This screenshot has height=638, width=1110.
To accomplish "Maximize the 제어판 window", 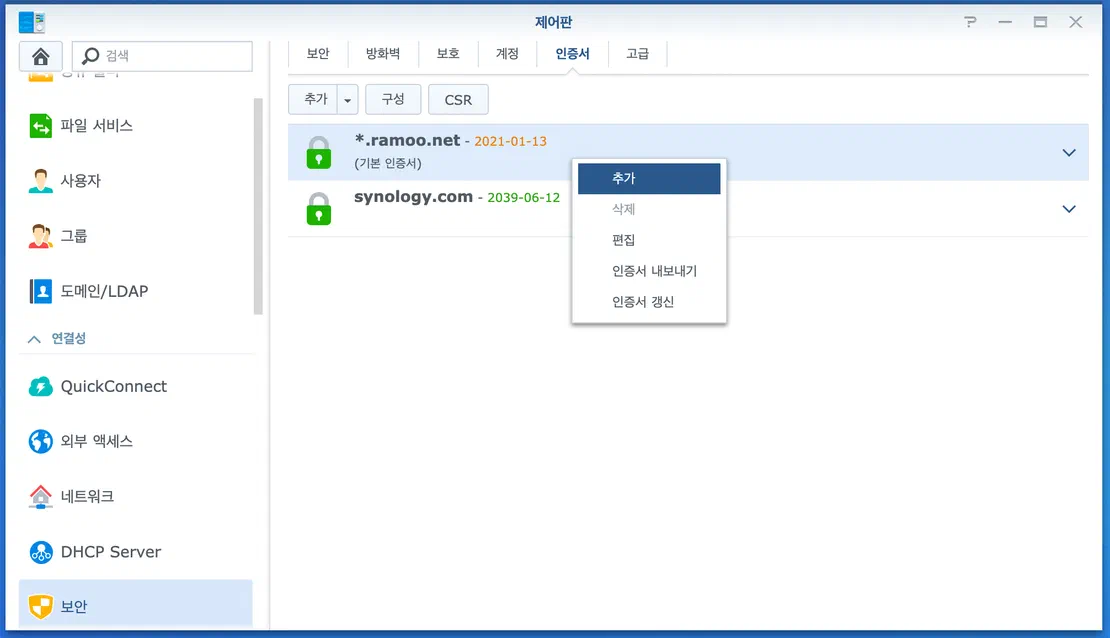I will pos(1040,23).
